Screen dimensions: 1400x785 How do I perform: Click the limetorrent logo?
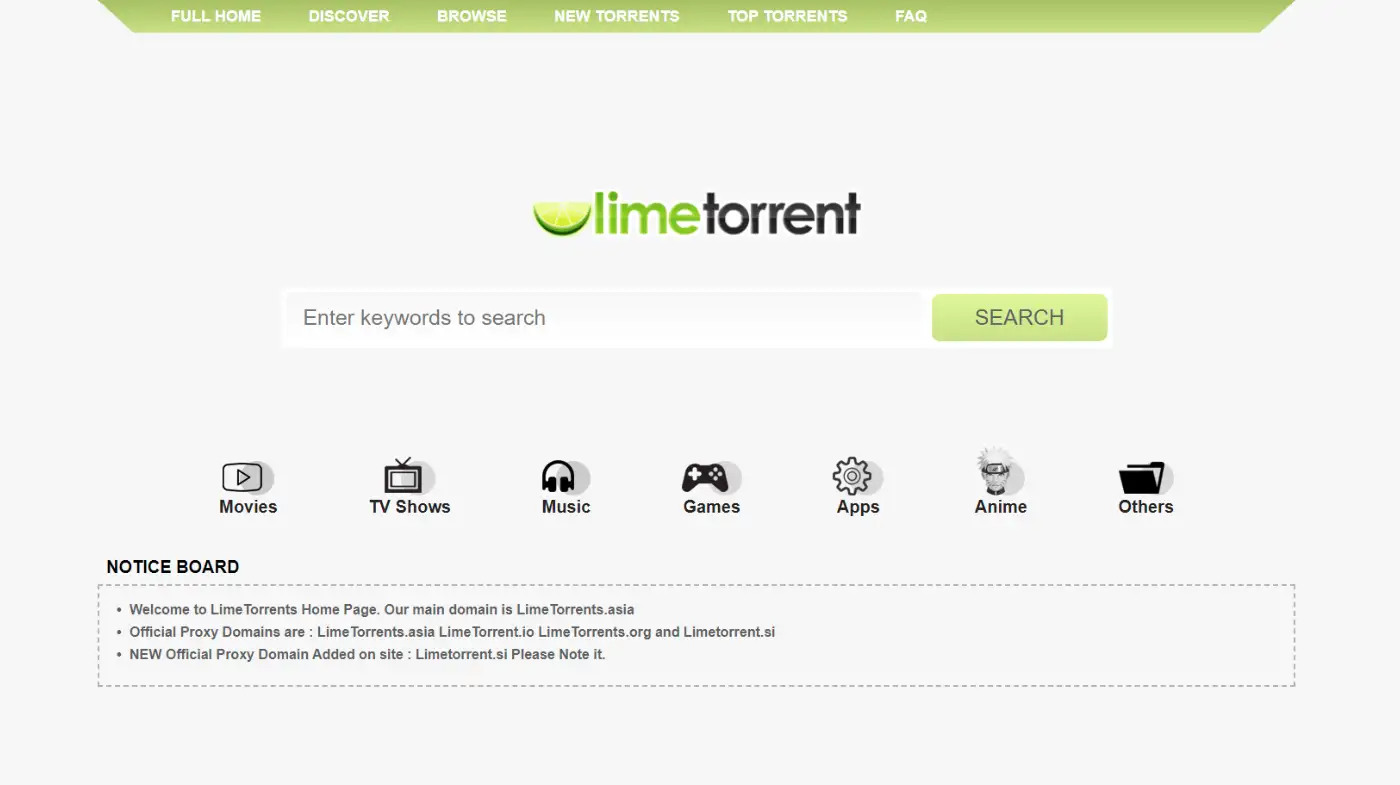[697, 213]
